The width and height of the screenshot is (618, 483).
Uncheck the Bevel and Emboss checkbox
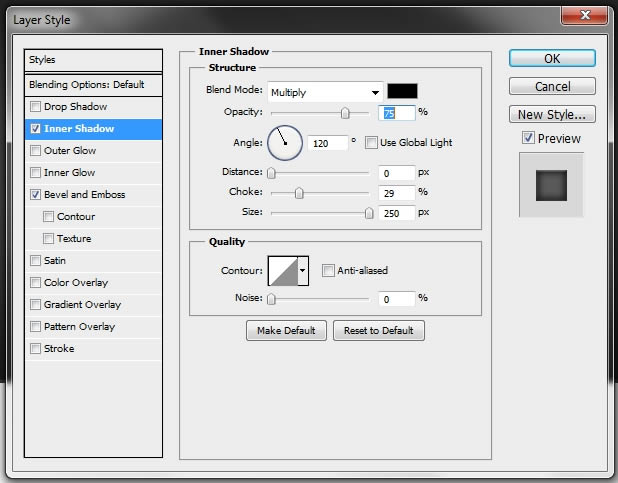pos(35,194)
